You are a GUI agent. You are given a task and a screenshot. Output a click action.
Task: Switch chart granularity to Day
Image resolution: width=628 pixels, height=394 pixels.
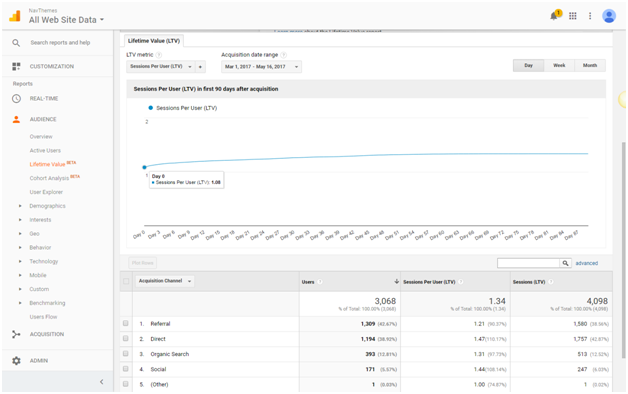click(528, 66)
